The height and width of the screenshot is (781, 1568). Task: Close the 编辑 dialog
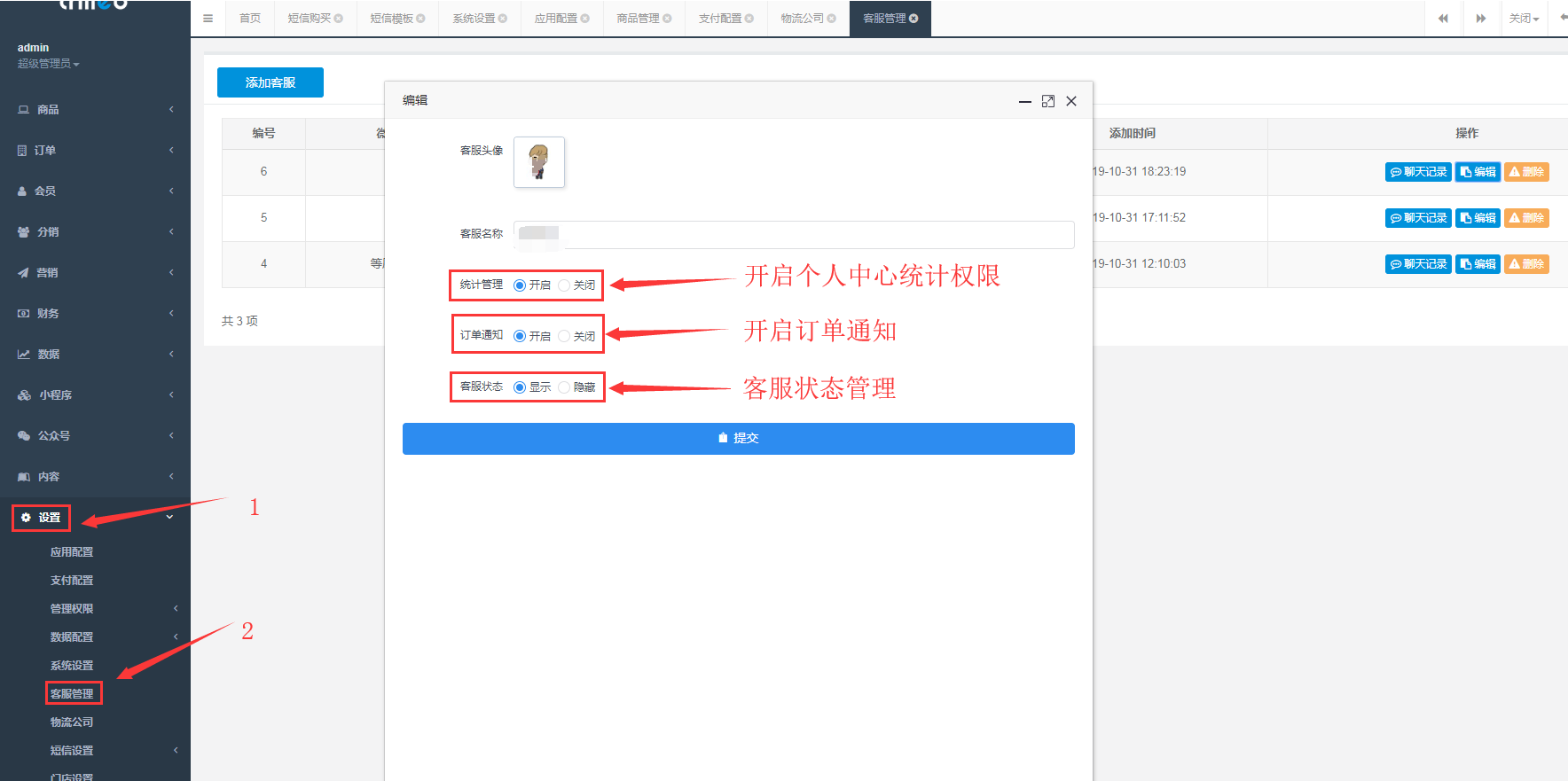pyautogui.click(x=1071, y=101)
